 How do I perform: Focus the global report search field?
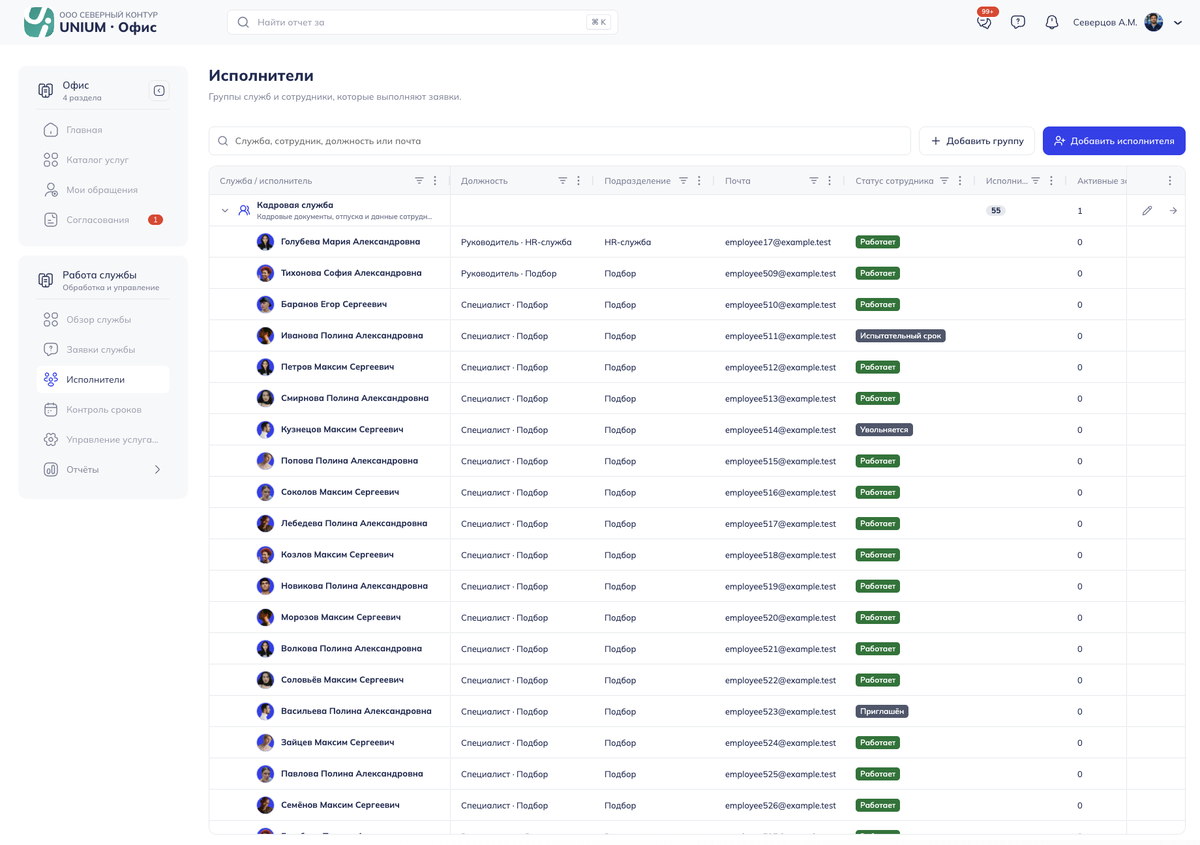click(x=423, y=22)
